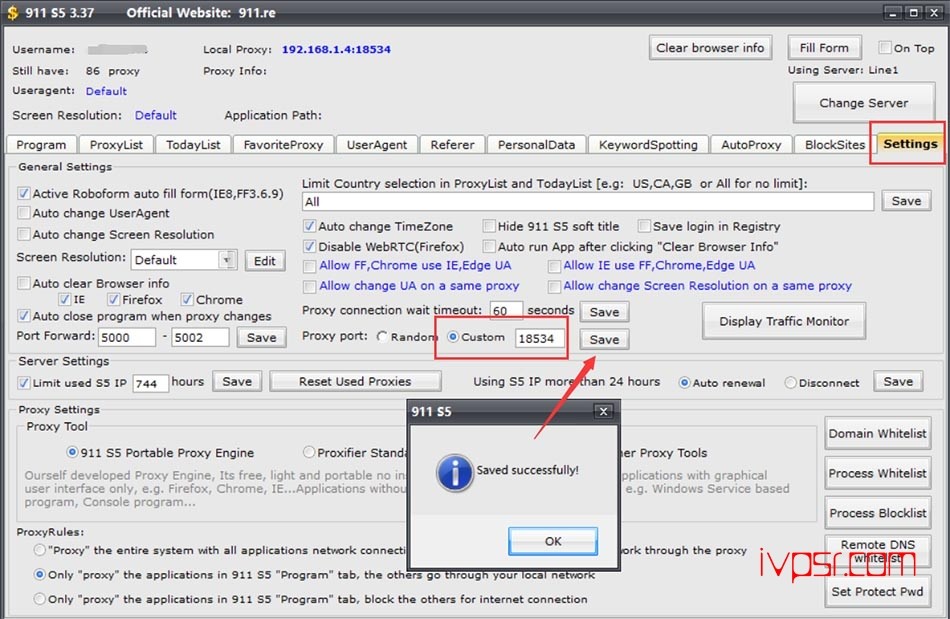Screen dimensions: 950x619
Task: Choose the Disconnect option
Action: pos(790,383)
